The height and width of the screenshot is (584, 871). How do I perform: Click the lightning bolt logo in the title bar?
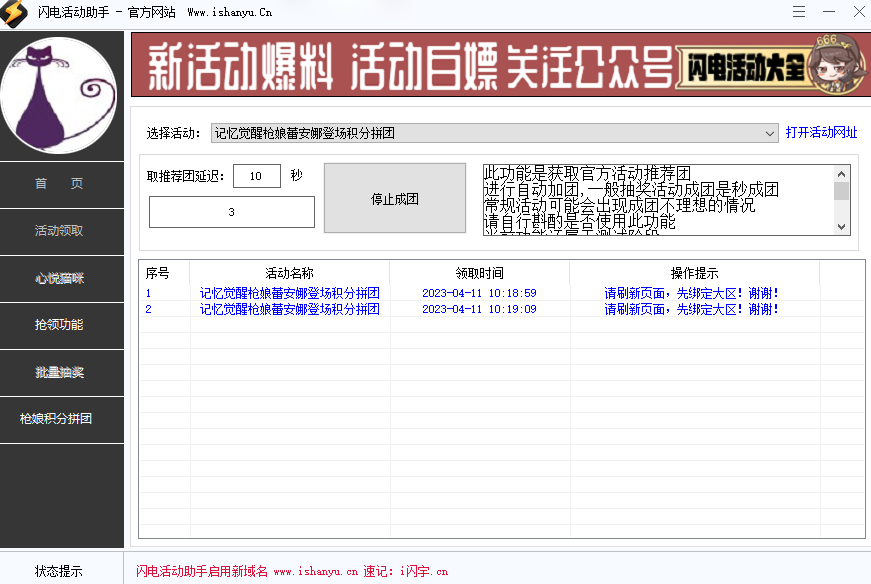[x=14, y=13]
